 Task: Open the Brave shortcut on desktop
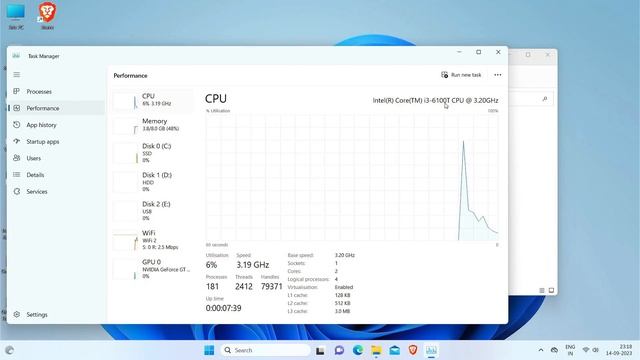pyautogui.click(x=47, y=16)
